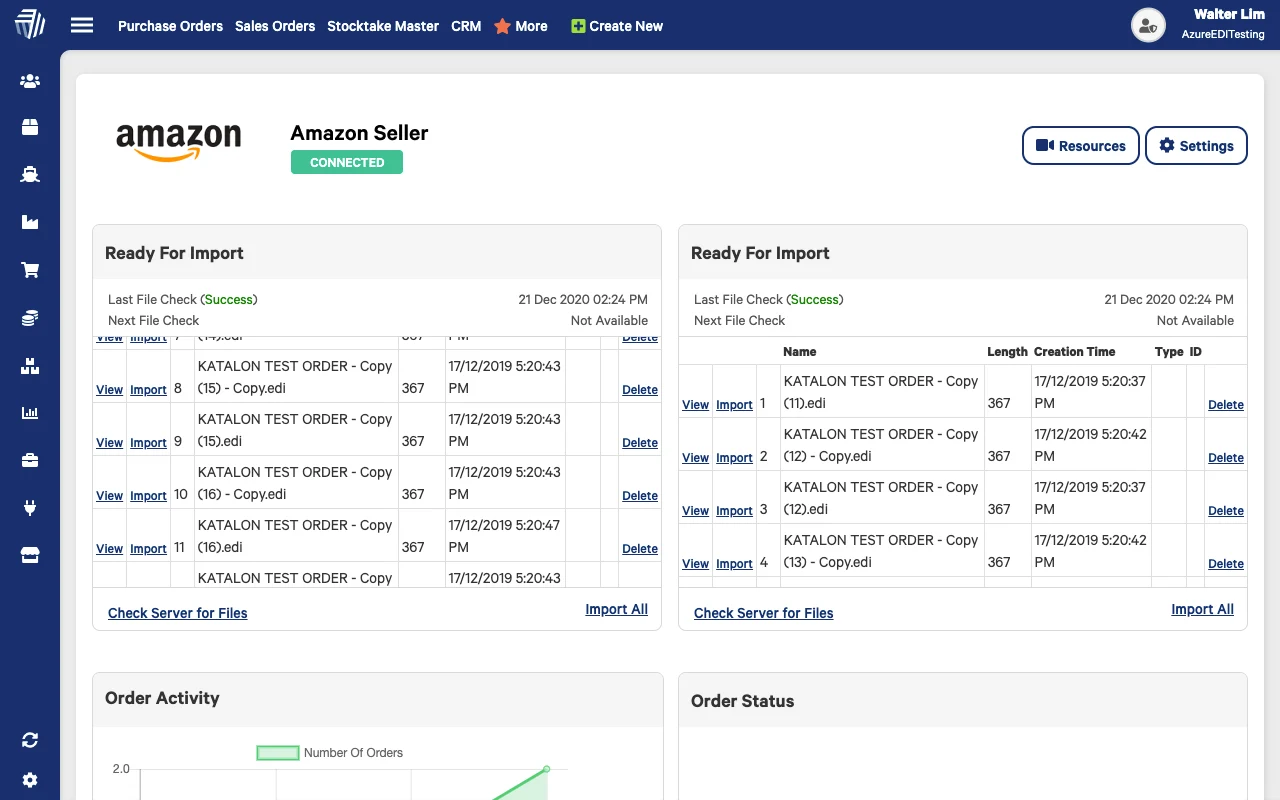
Task: Open the storefront icon in the sidebar
Action: pyautogui.click(x=29, y=555)
